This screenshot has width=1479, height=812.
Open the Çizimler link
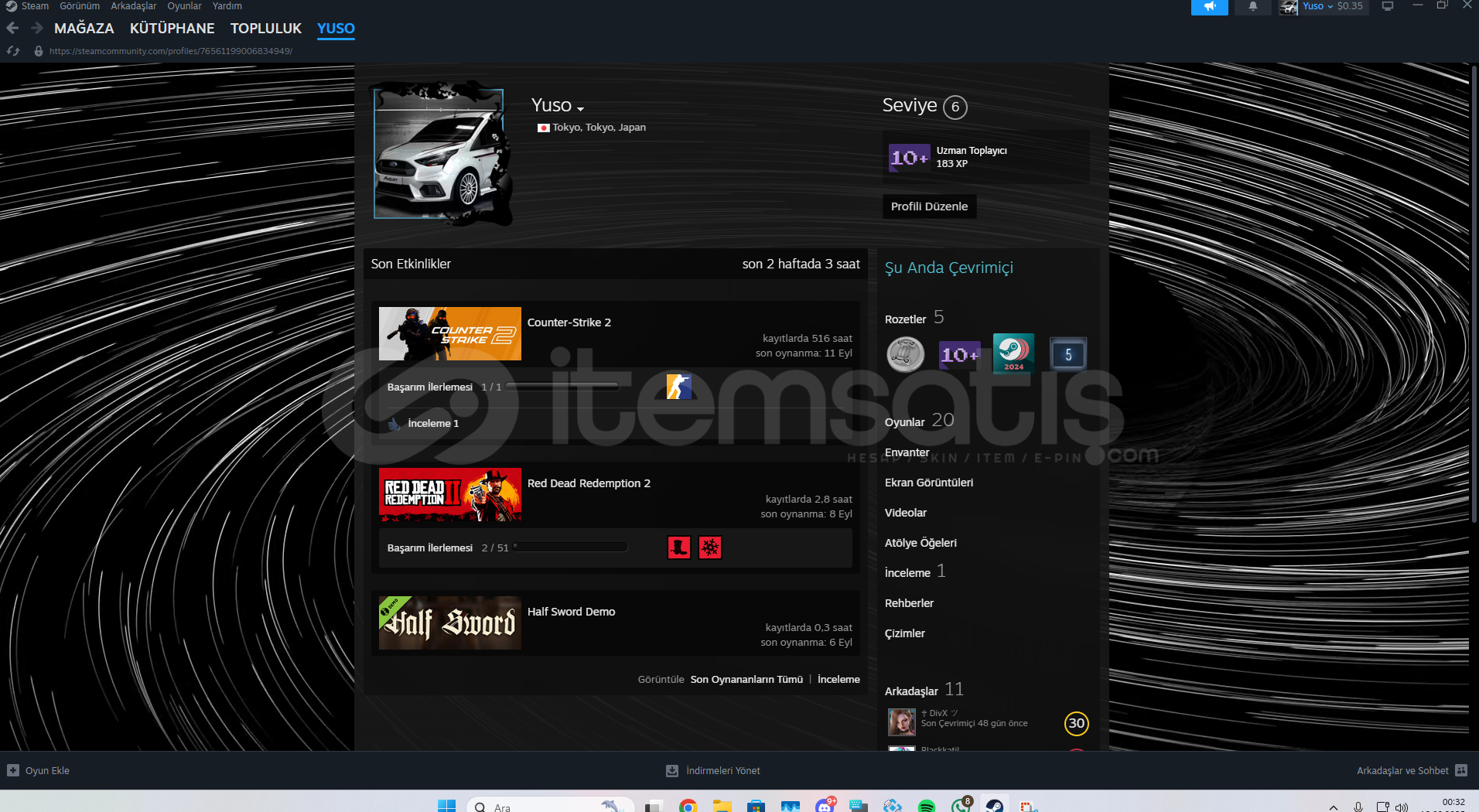904,633
